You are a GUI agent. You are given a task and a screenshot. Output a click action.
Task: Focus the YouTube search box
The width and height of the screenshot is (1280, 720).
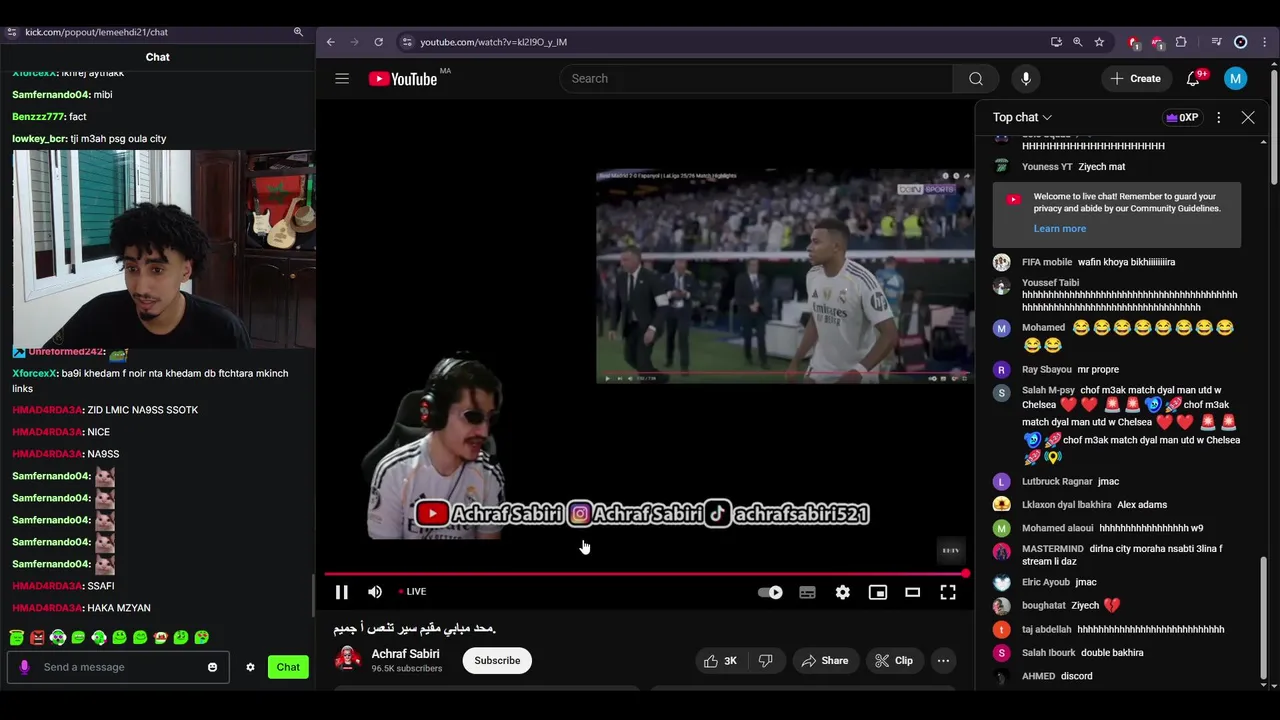point(757,79)
